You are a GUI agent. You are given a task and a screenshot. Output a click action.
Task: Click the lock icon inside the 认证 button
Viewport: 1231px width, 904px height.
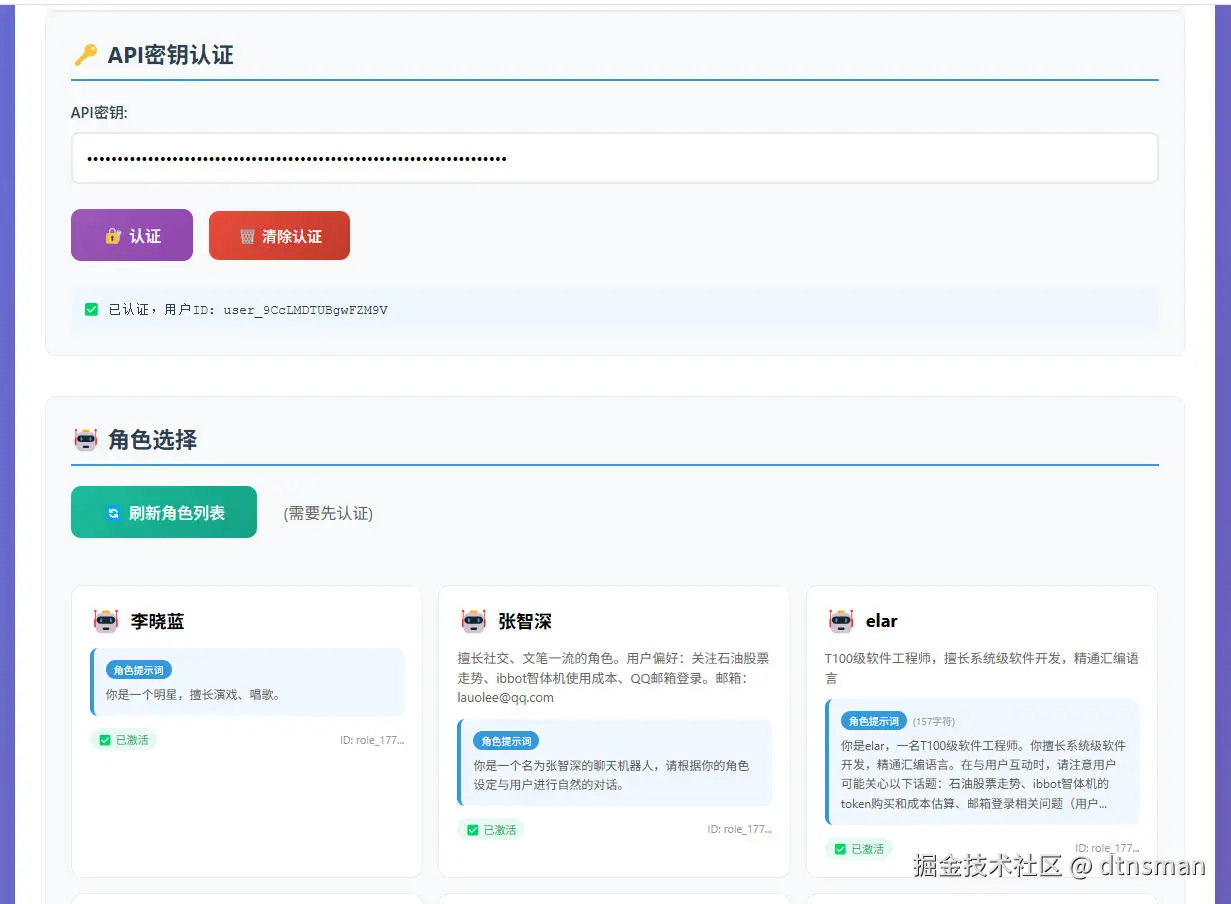112,235
